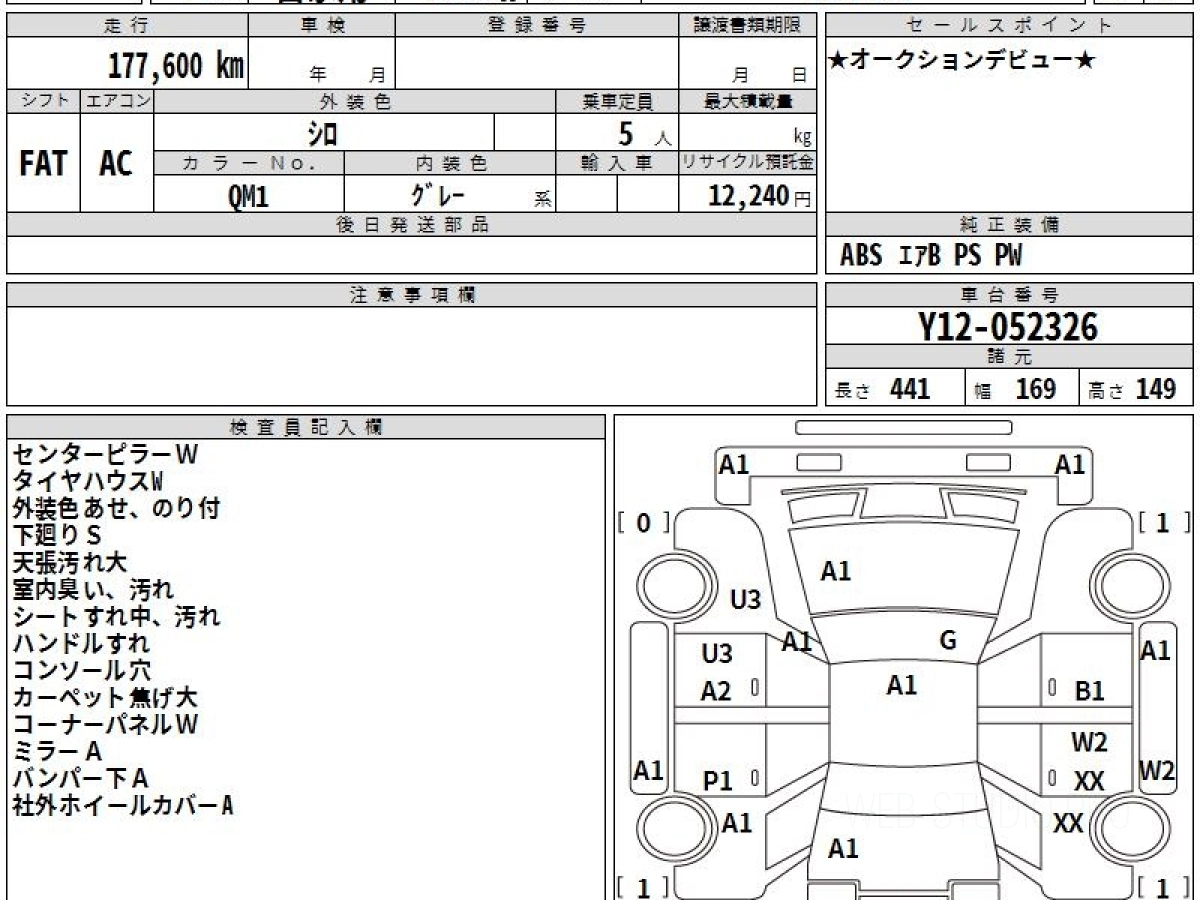Click the 12,240円 recycle deposit amount
Screen dimensions: 1200x900
click(x=759, y=196)
